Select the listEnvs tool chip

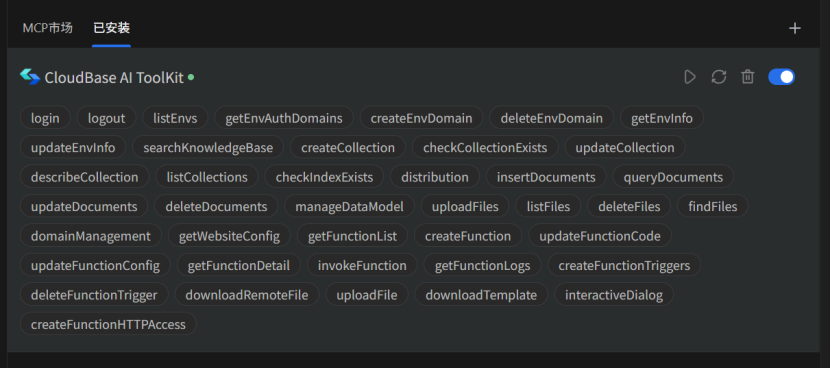tap(175, 118)
